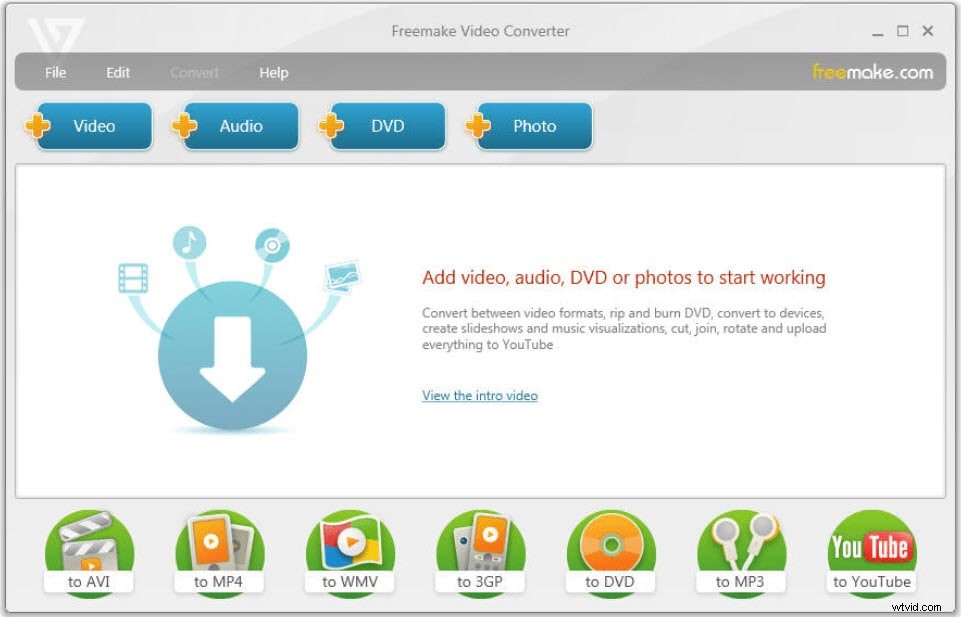Select the 'to AVI' conversion preset
This screenshot has height=617, width=961.
[89, 550]
